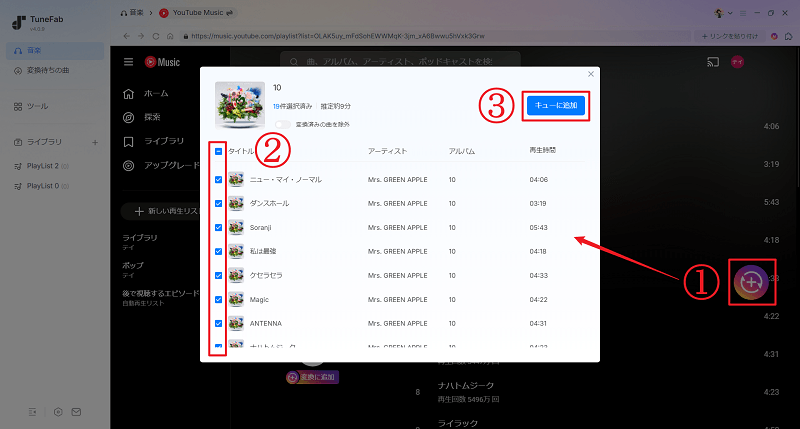Click the song title ANTENNA
Screen dimensions: 800x429
pos(265,323)
